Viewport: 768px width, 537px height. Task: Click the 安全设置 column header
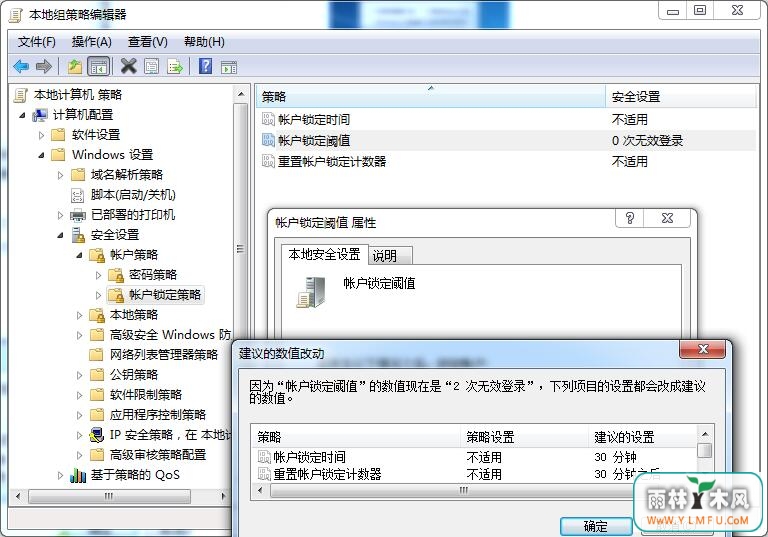[681, 97]
